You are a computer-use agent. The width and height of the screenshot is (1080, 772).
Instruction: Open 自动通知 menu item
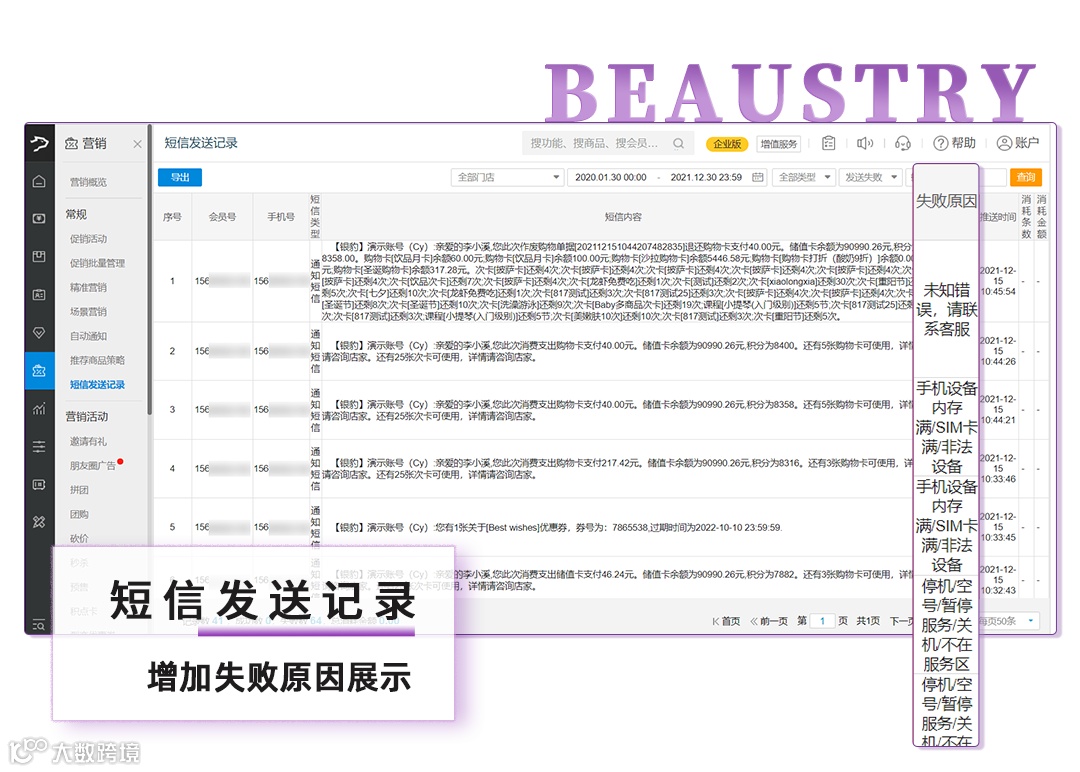click(x=88, y=335)
